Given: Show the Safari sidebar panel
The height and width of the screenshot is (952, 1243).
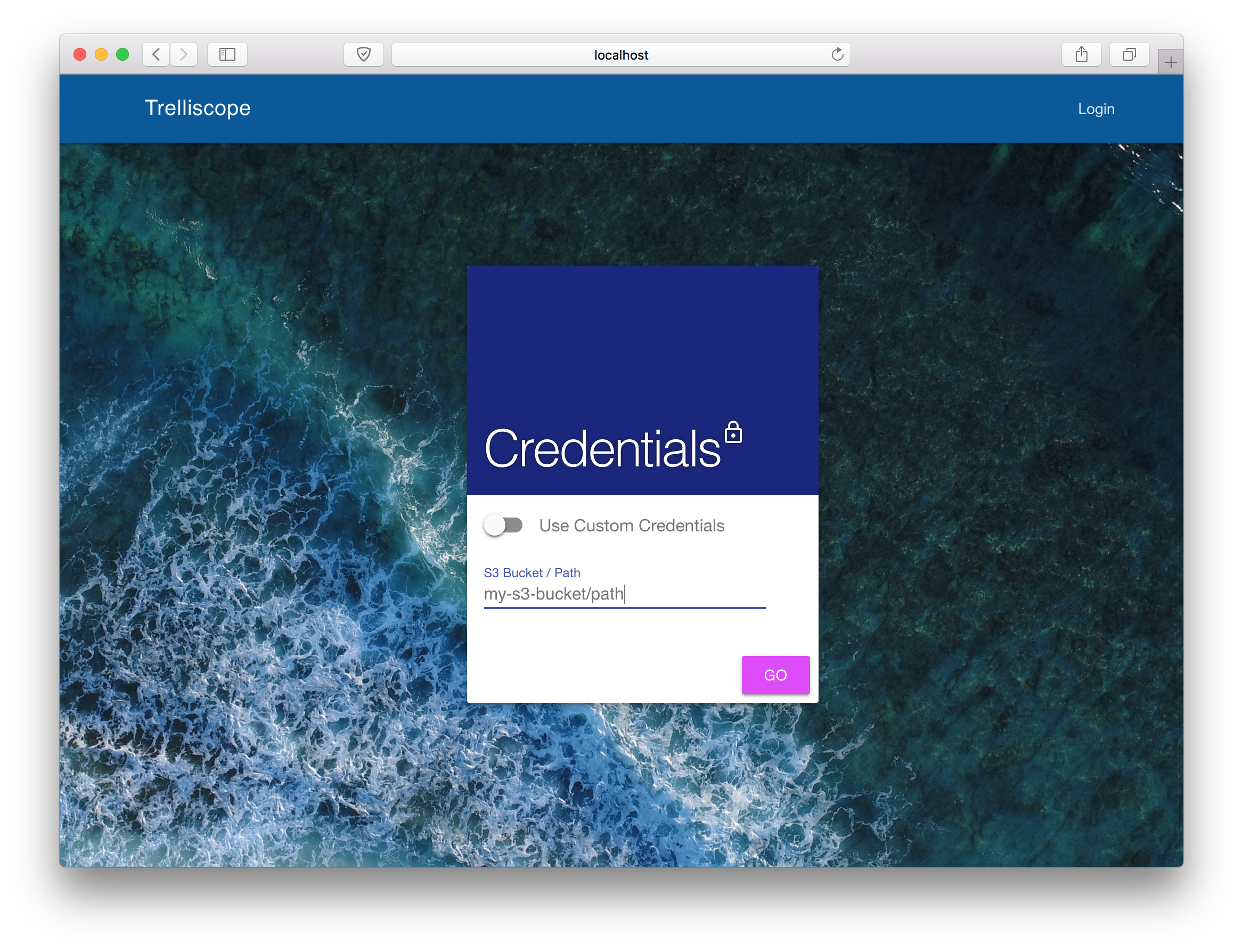Looking at the screenshot, I should point(227,54).
